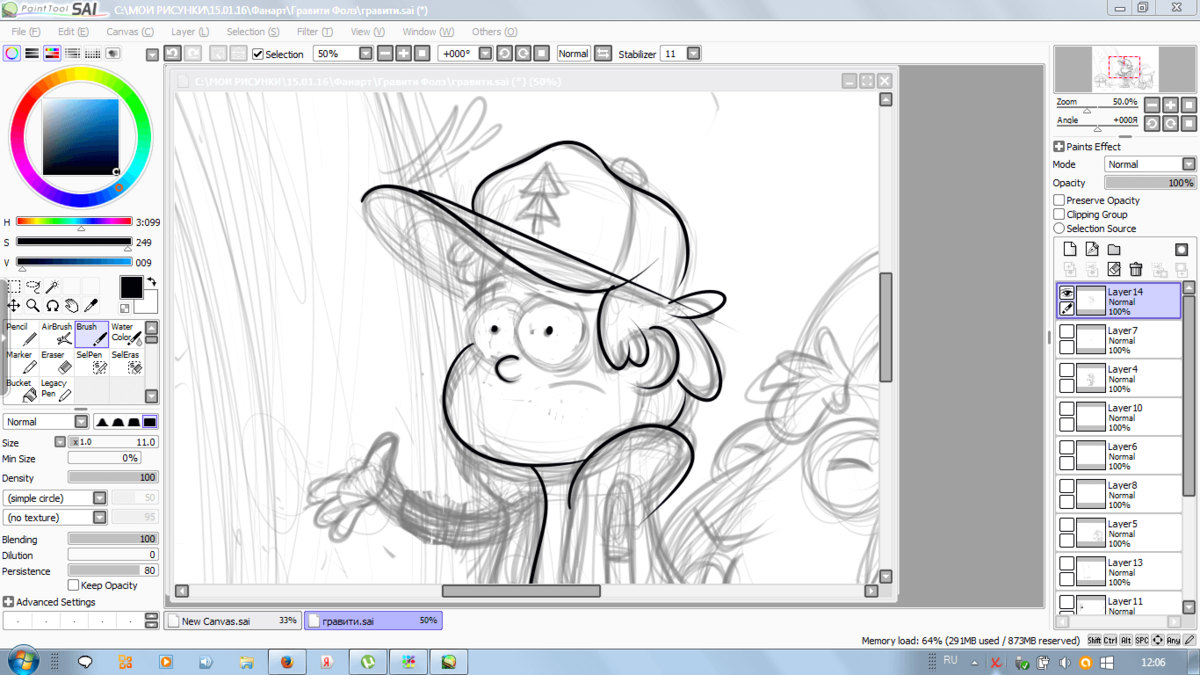Open the Layer menu
This screenshot has width=1200, height=675.
(x=190, y=32)
